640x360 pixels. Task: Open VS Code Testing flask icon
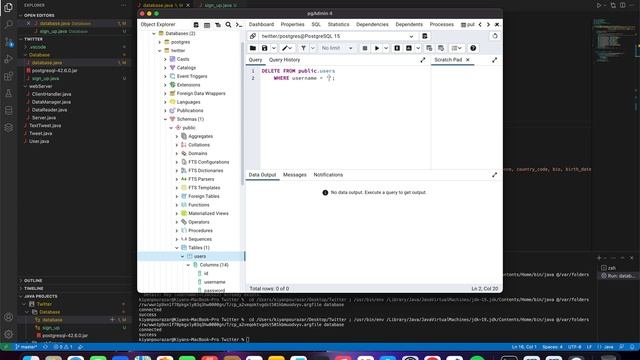[9, 93]
